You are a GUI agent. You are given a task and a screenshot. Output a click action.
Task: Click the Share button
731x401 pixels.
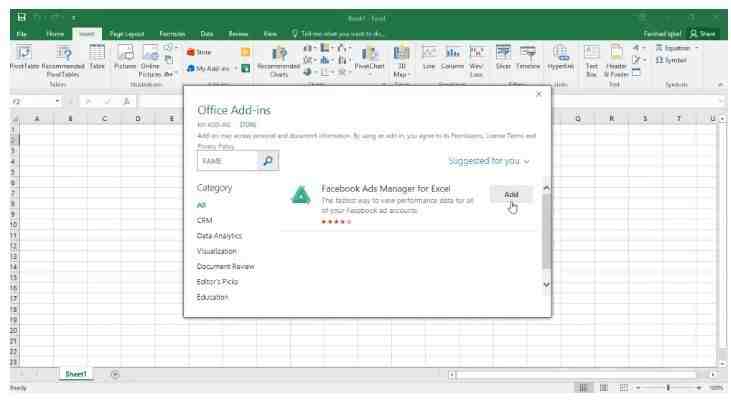pos(703,34)
